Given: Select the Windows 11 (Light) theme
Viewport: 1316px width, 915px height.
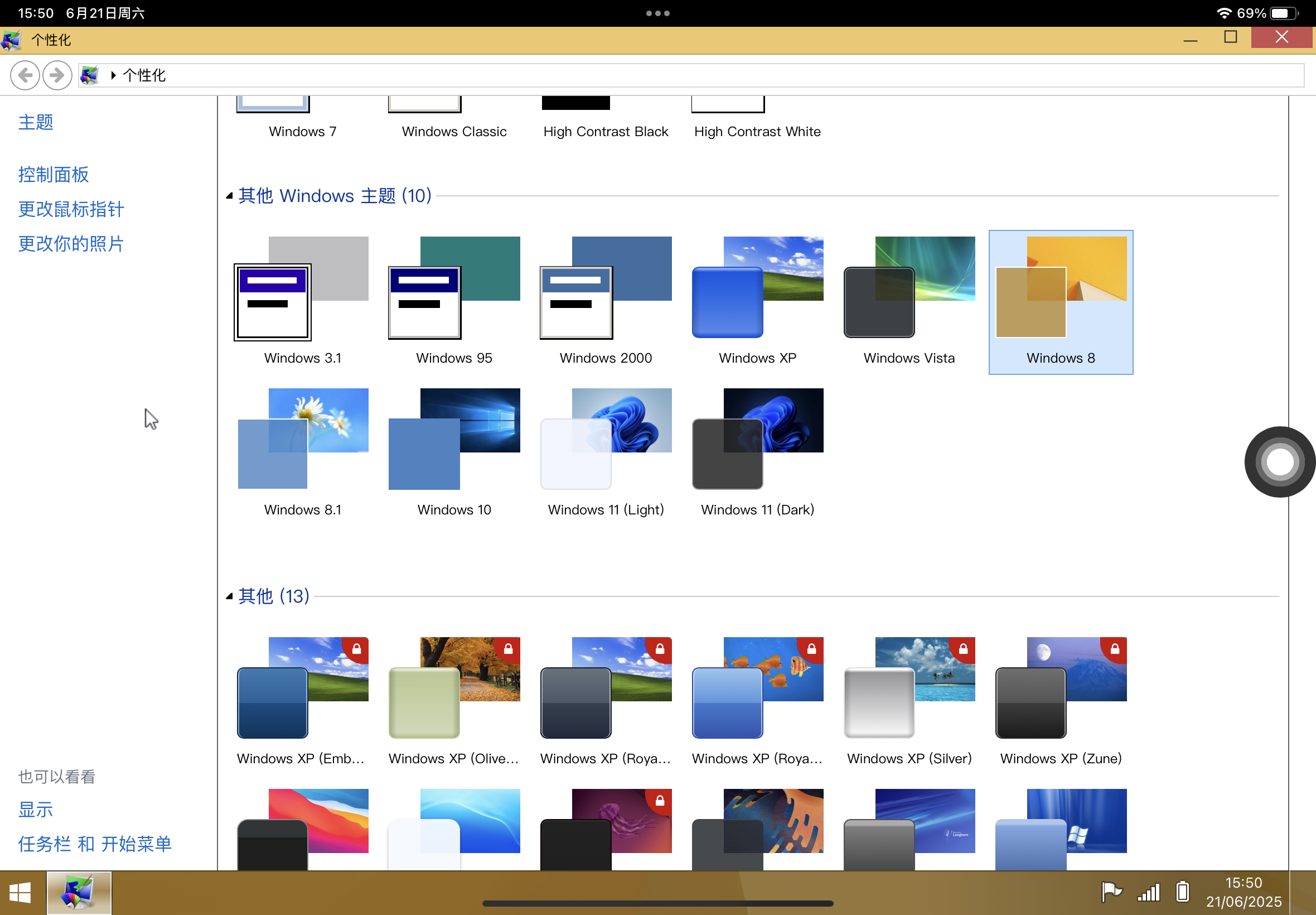Looking at the screenshot, I should [x=606, y=454].
